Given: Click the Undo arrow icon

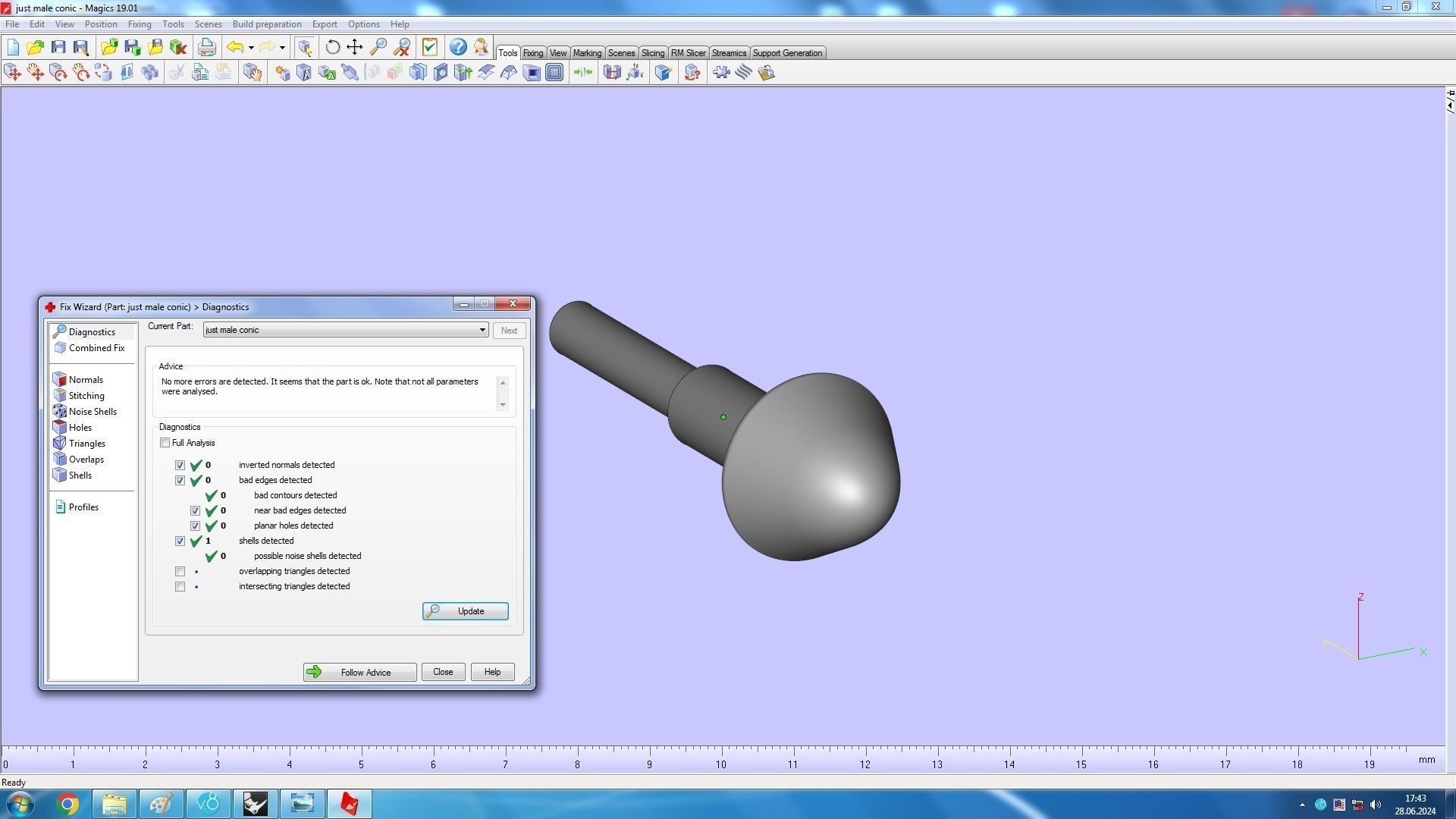Looking at the screenshot, I should [x=235, y=47].
